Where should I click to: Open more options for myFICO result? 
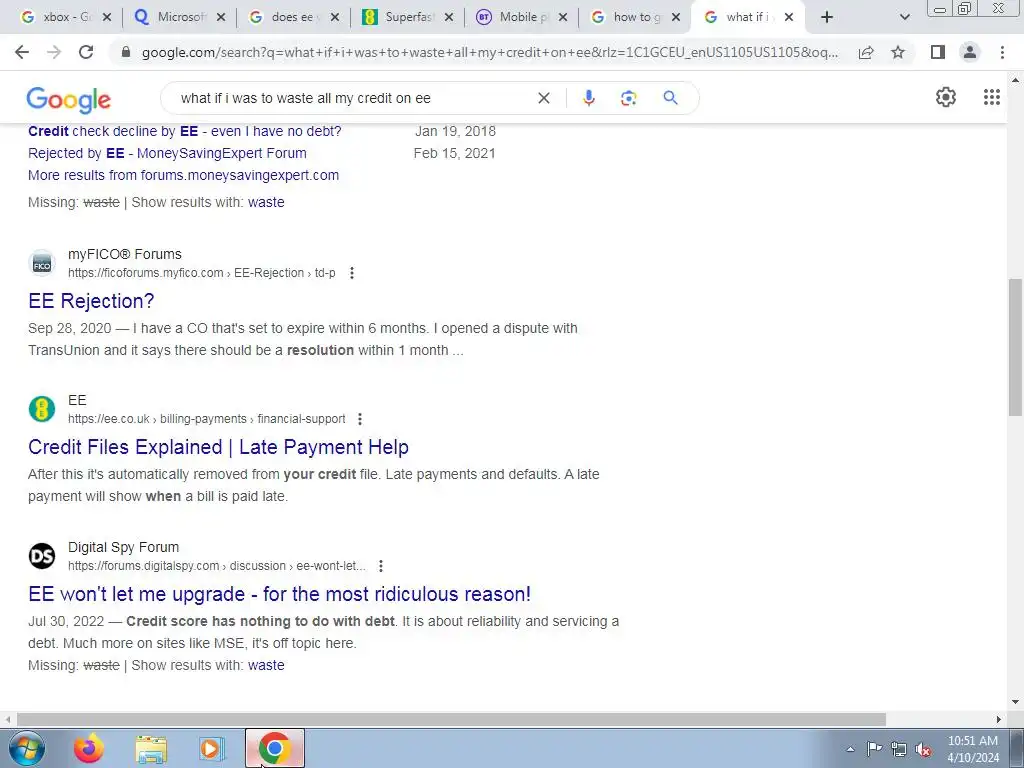(x=351, y=273)
